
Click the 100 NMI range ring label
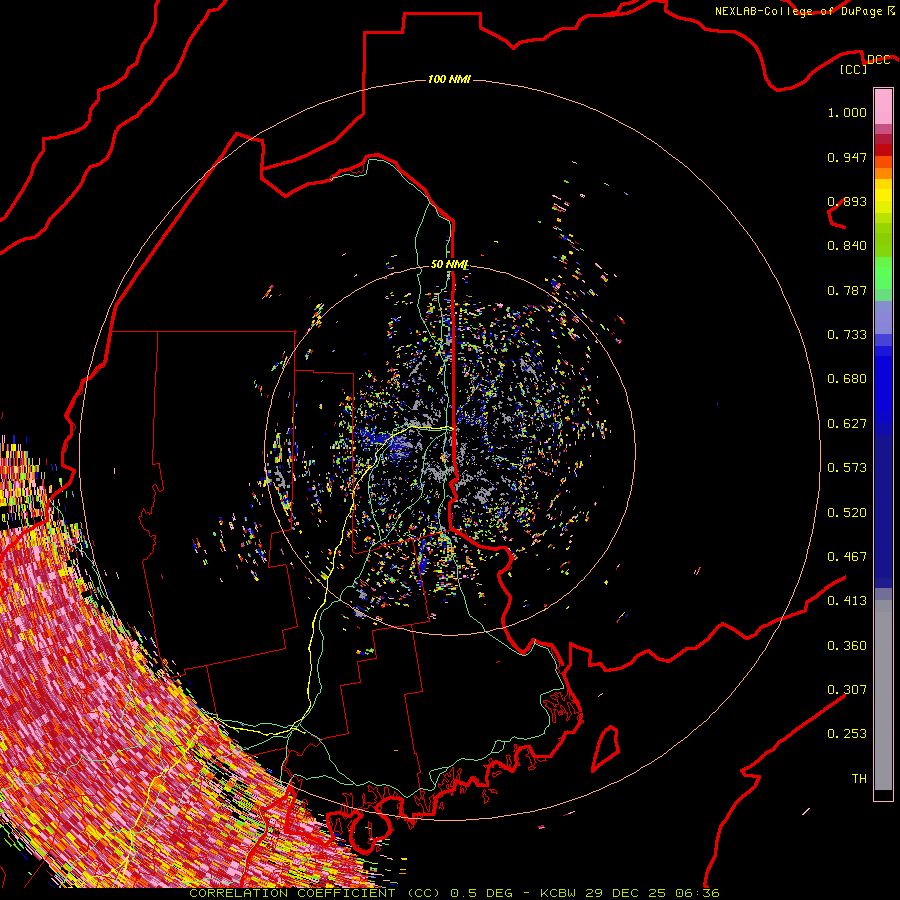point(449,79)
